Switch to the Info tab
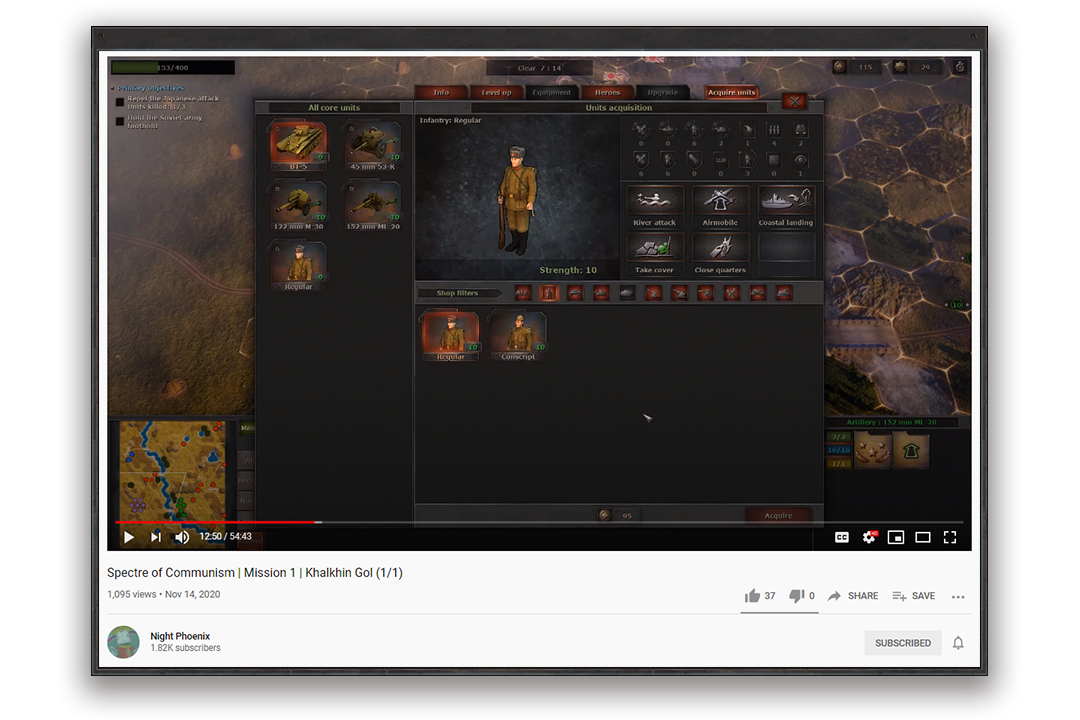Screen dimensions: 1080x720 coord(441,92)
